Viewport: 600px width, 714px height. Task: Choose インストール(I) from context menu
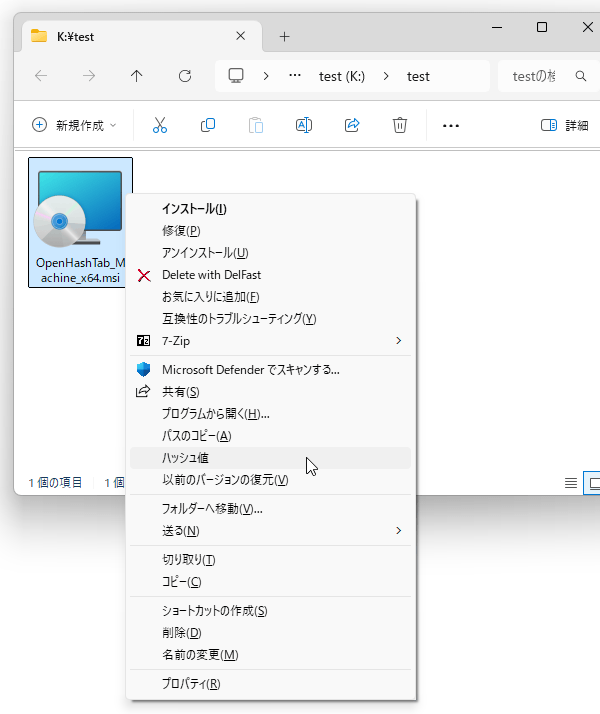[270, 209]
